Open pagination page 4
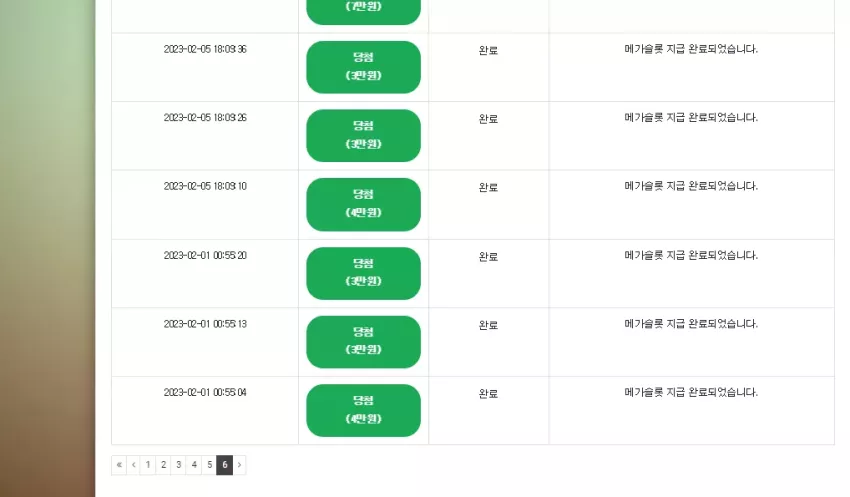 click(194, 464)
